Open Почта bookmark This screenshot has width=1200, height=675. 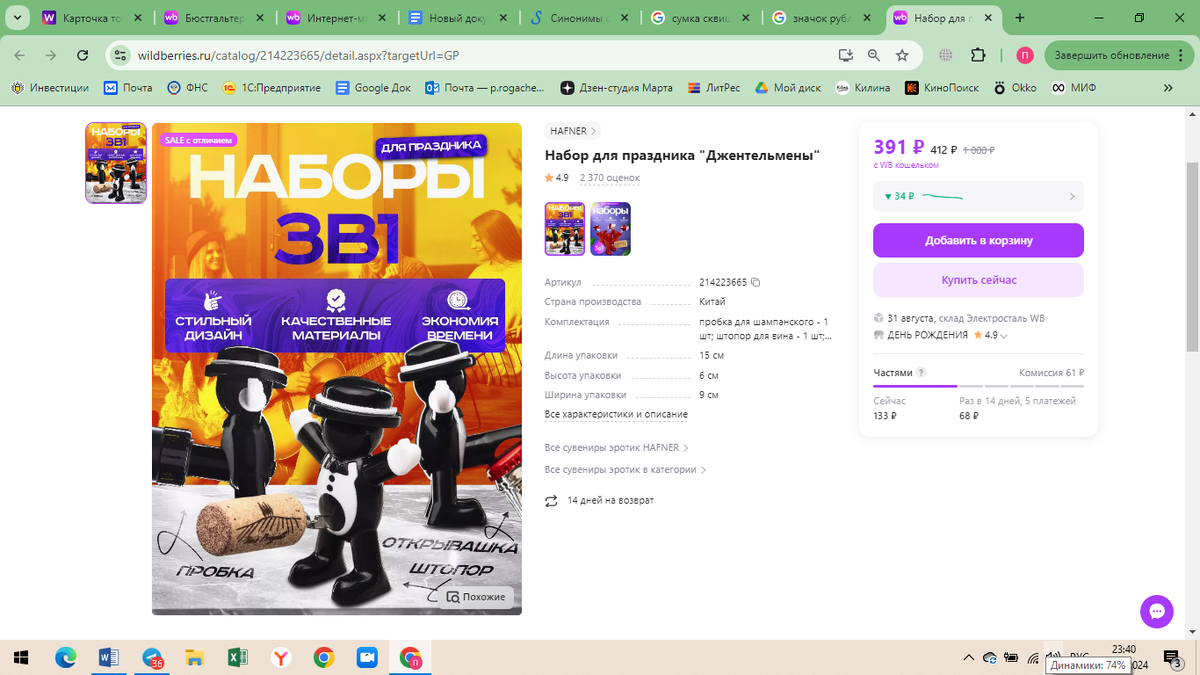[129, 88]
